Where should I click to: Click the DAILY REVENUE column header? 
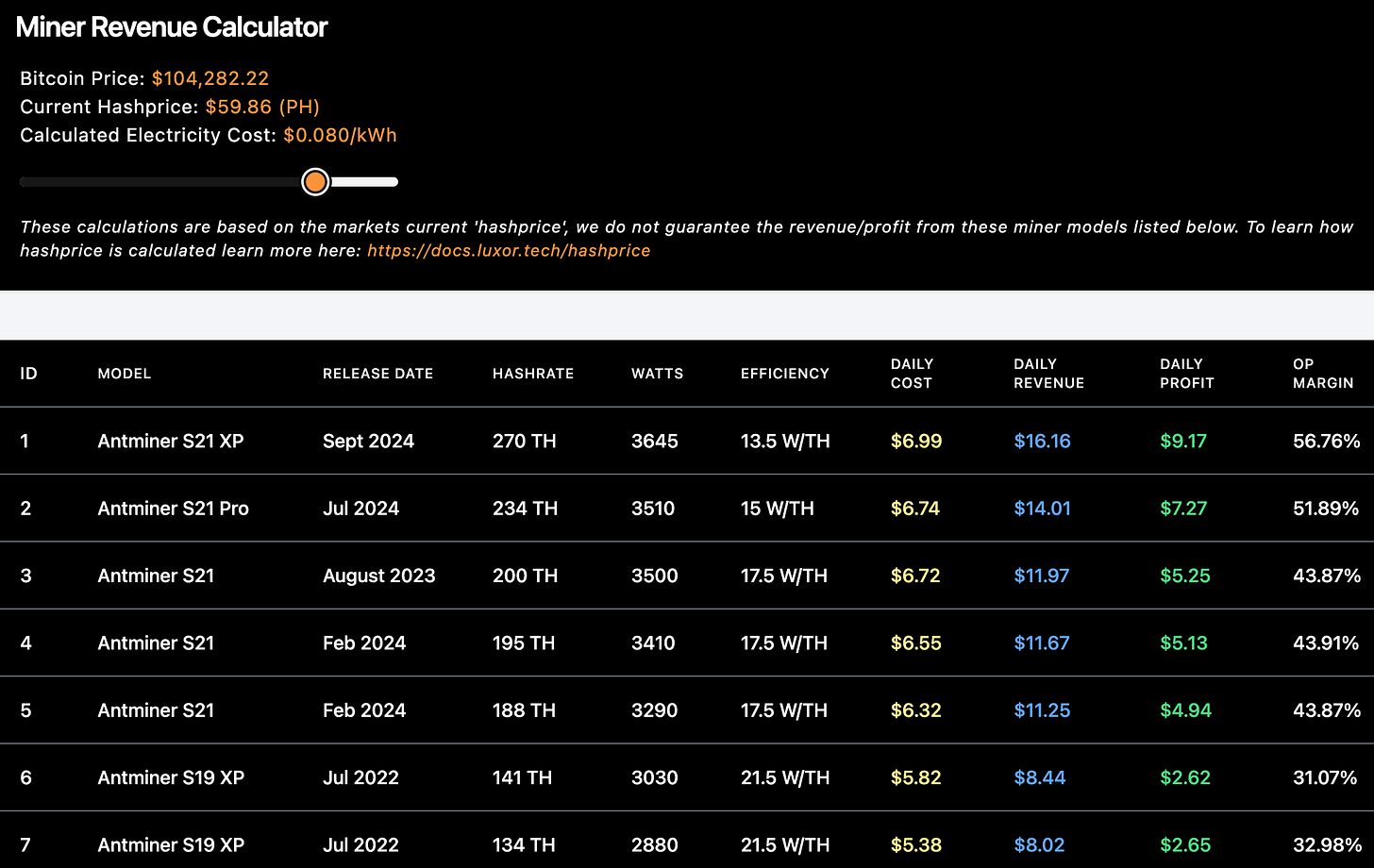pos(1048,374)
